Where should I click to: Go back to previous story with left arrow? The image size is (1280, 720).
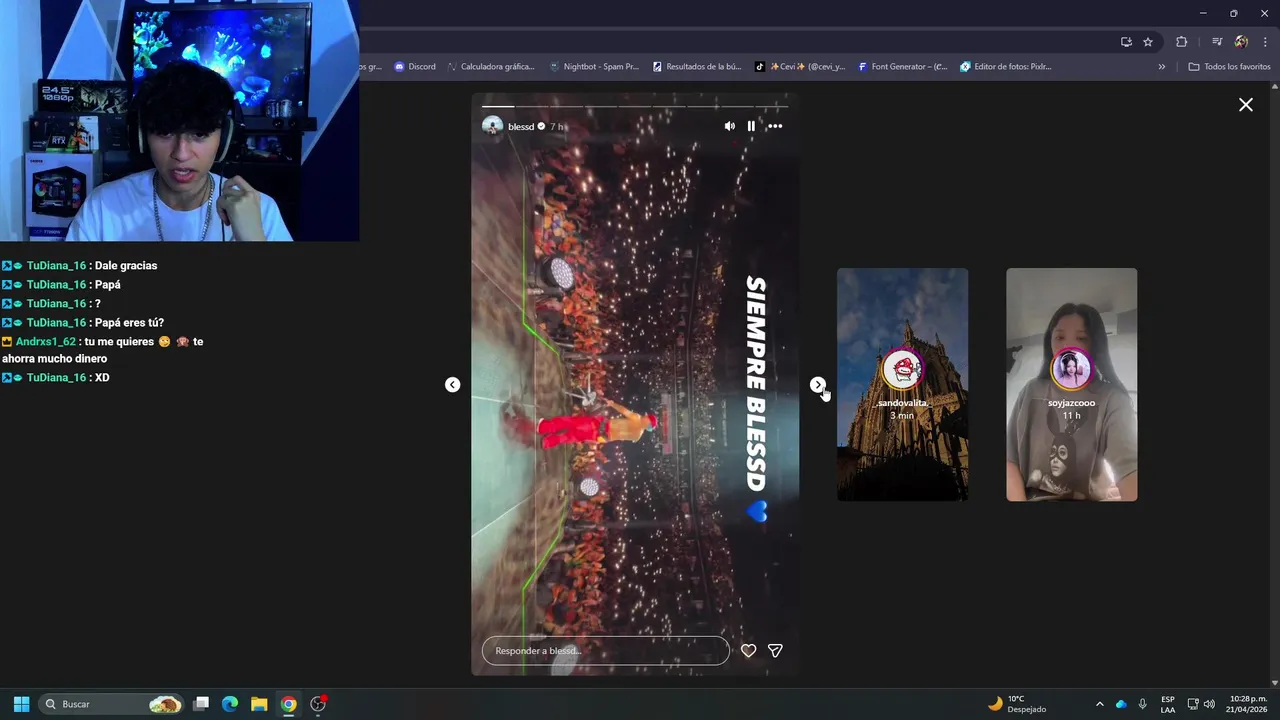[x=452, y=385]
